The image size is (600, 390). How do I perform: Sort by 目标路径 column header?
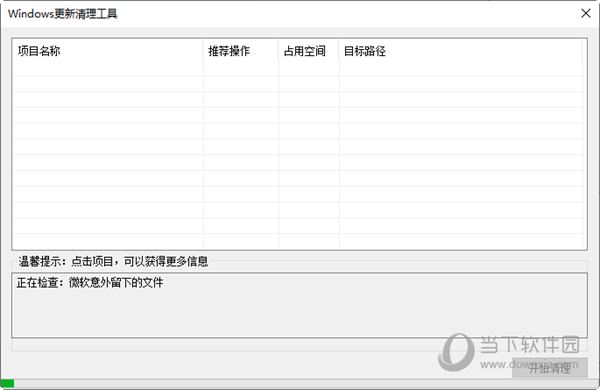point(461,51)
